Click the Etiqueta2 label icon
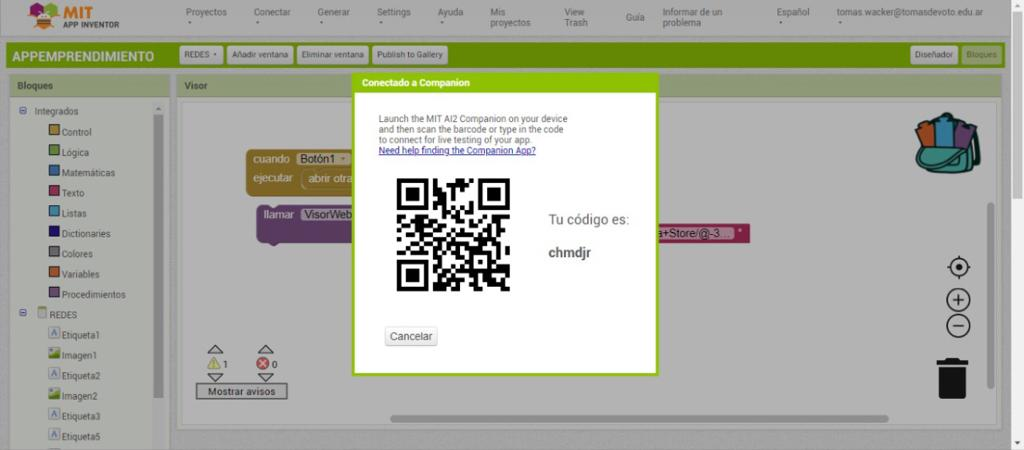Image resolution: width=1024 pixels, height=450 pixels. (54, 374)
